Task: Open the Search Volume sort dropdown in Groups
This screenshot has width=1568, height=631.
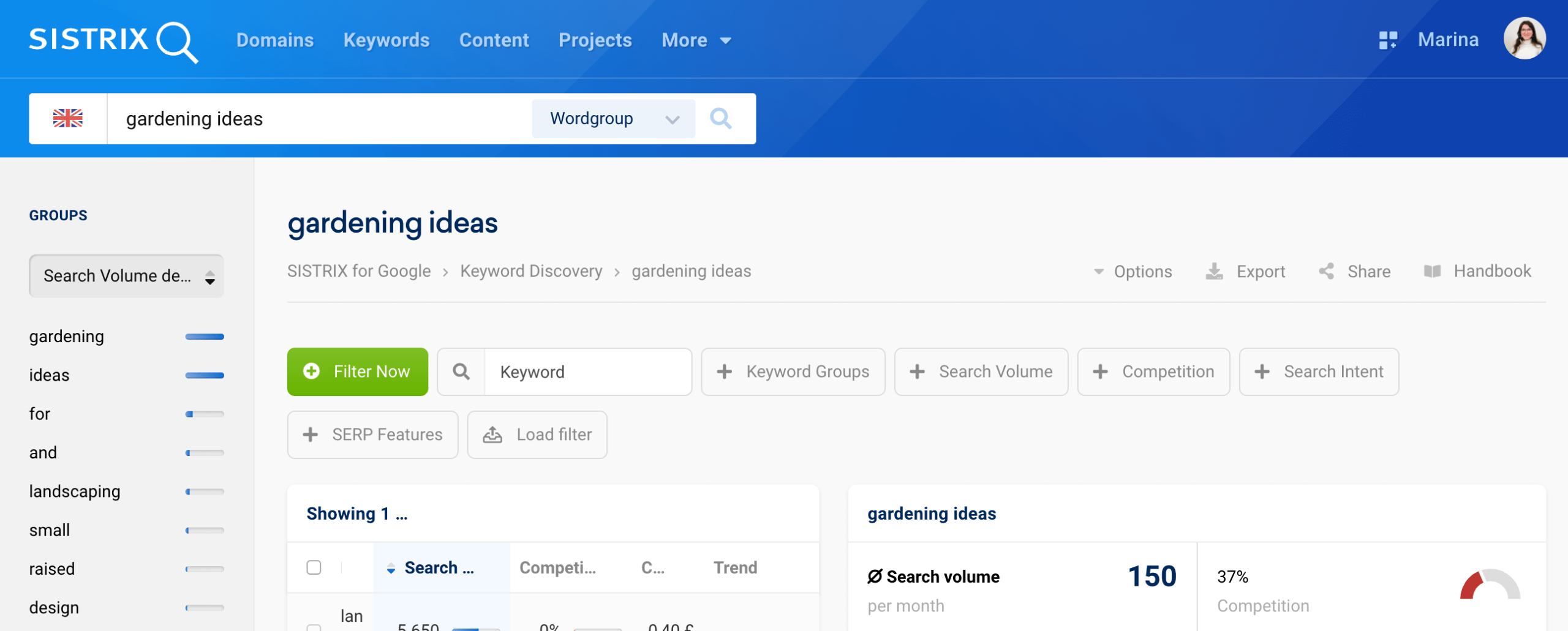Action: coord(126,276)
